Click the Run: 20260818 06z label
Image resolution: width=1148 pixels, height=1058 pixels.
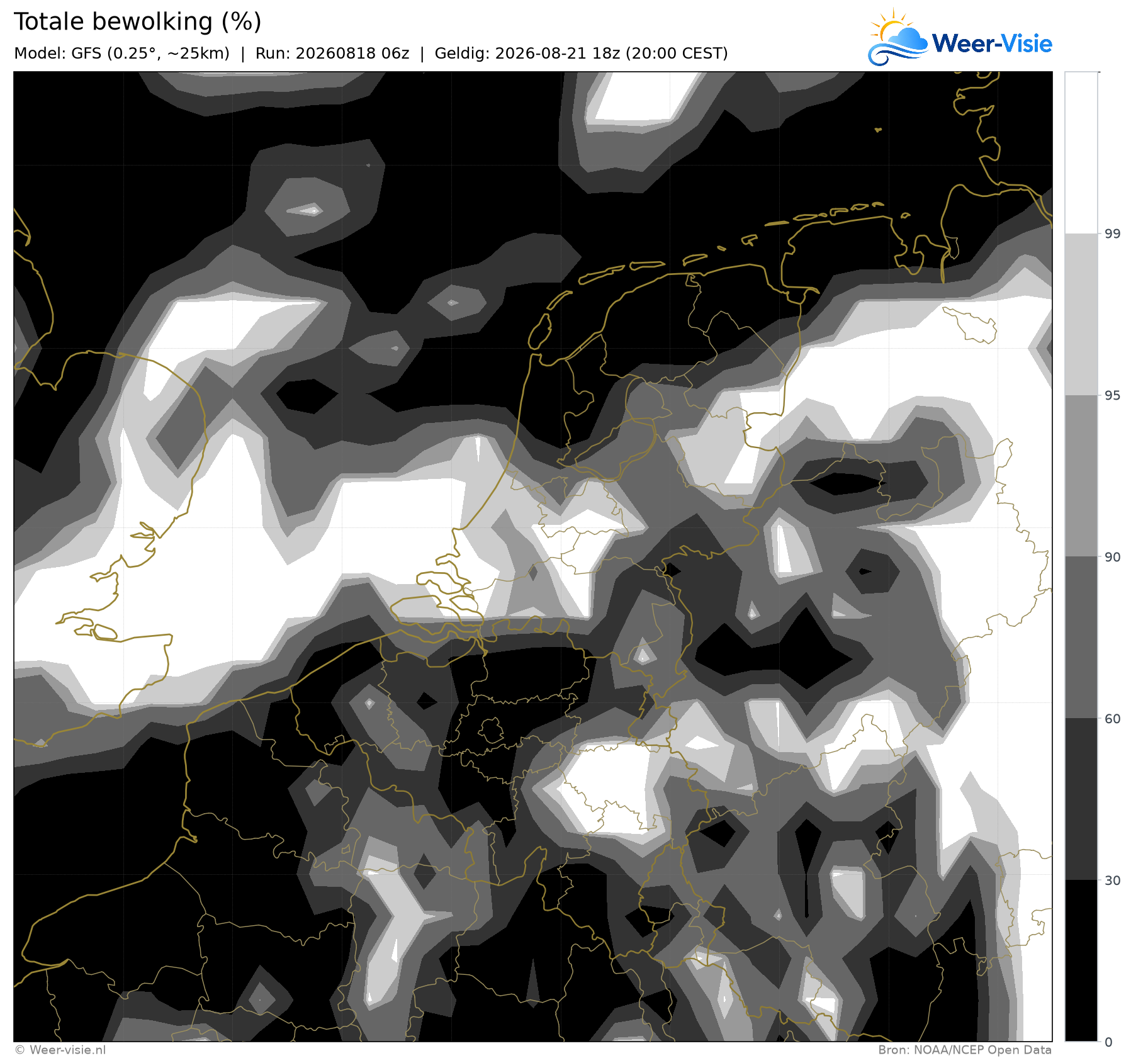coord(332,53)
